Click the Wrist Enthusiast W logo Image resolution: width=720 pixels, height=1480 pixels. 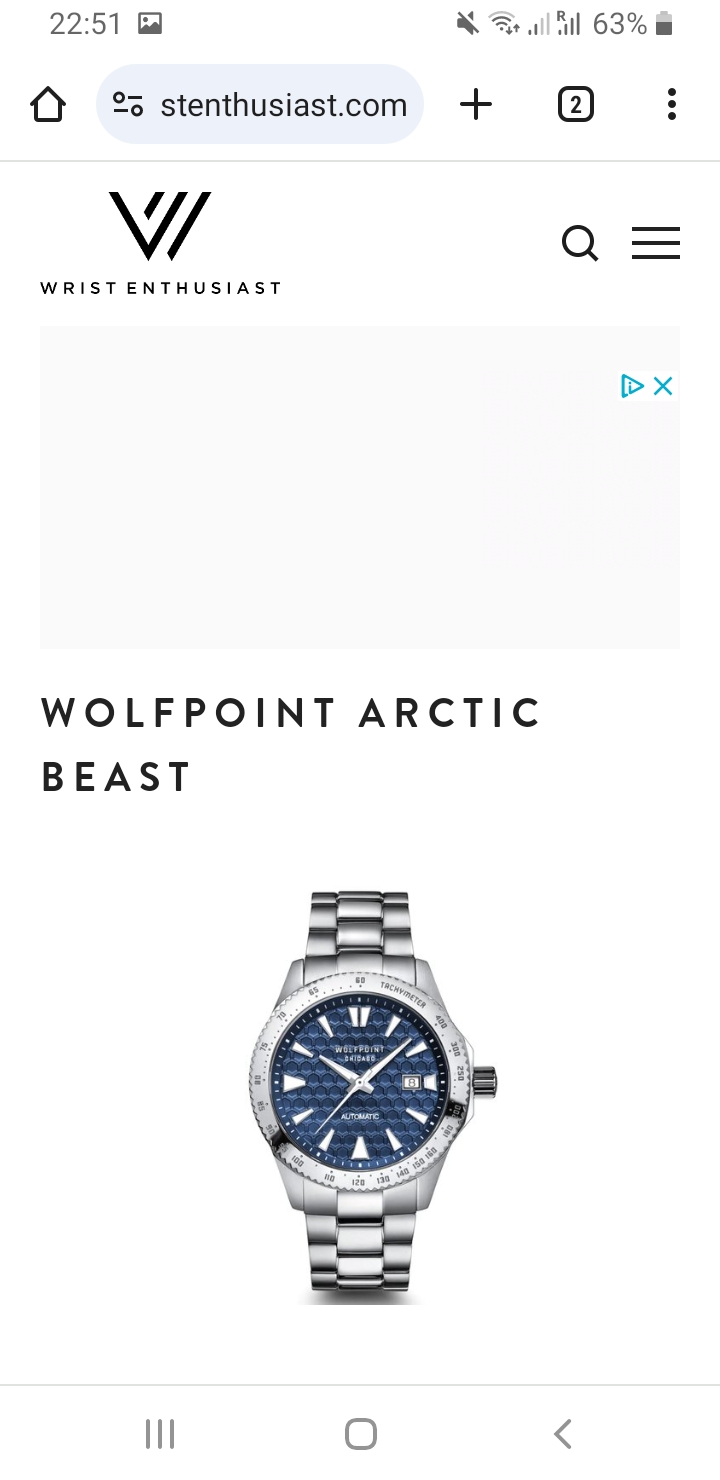(x=160, y=226)
